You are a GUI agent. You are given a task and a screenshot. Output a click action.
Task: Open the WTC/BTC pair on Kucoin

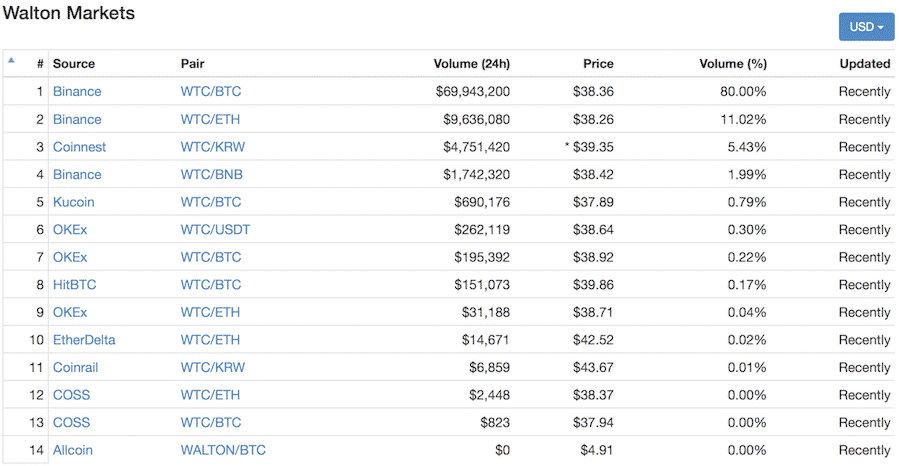click(x=211, y=202)
